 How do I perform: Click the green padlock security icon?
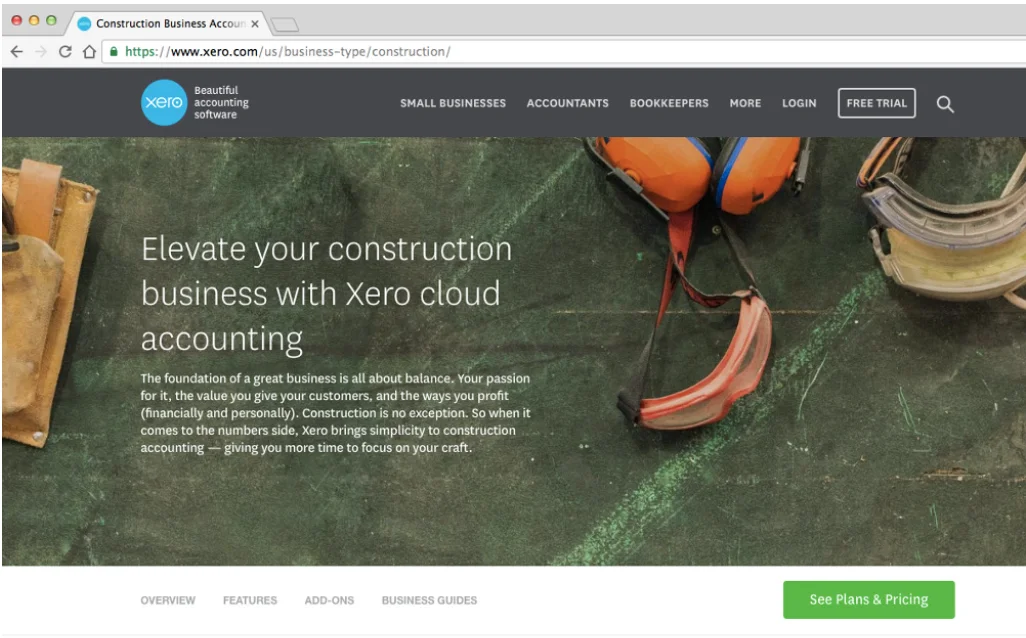click(x=114, y=51)
